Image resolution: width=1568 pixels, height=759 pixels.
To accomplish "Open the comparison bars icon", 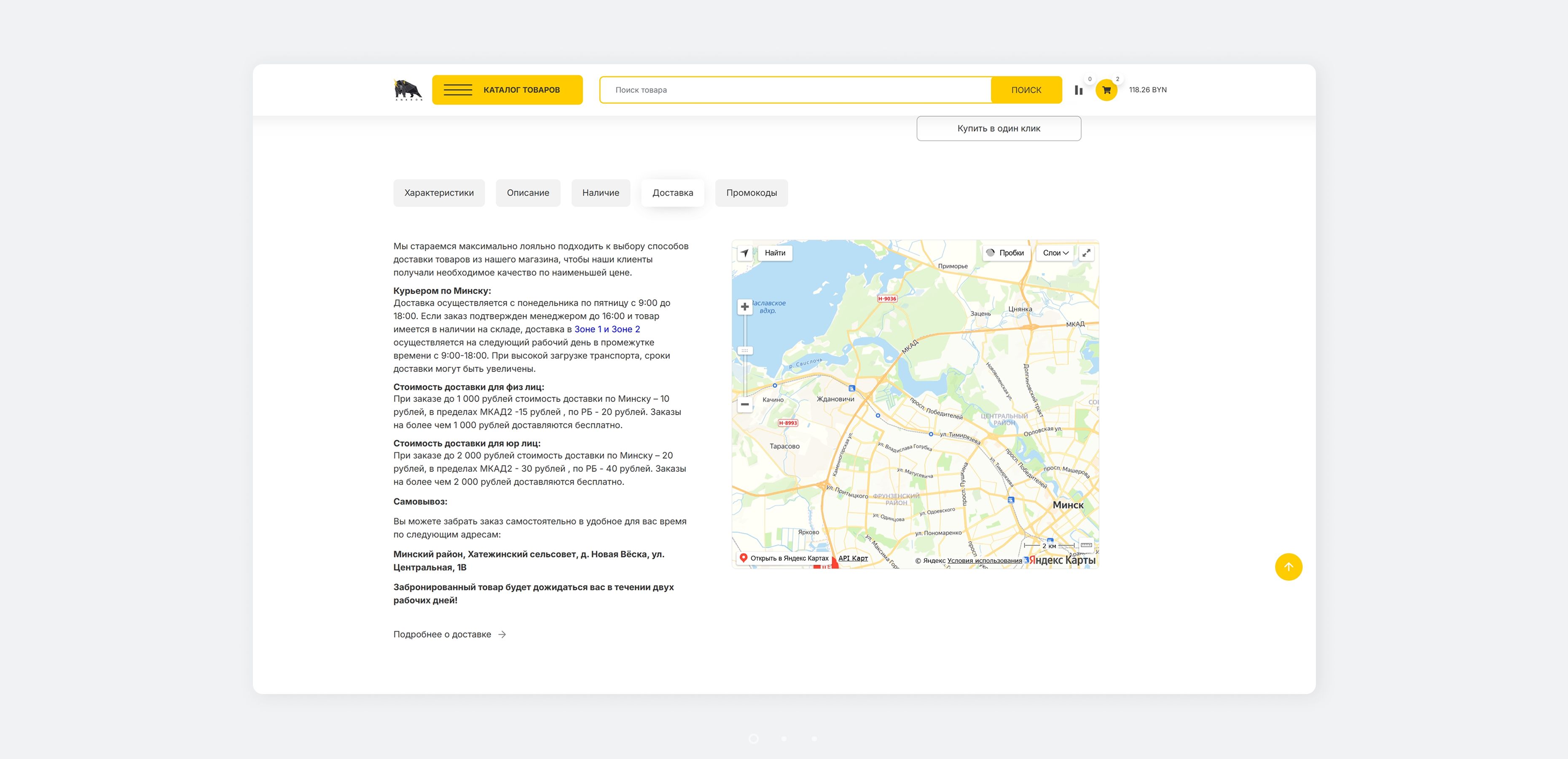I will click(1079, 90).
